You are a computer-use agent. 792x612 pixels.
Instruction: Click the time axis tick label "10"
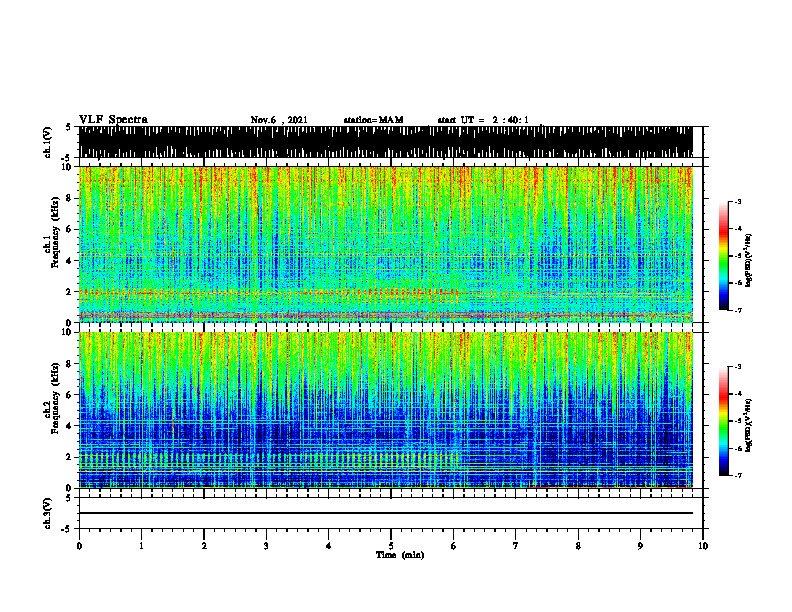pyautogui.click(x=703, y=546)
